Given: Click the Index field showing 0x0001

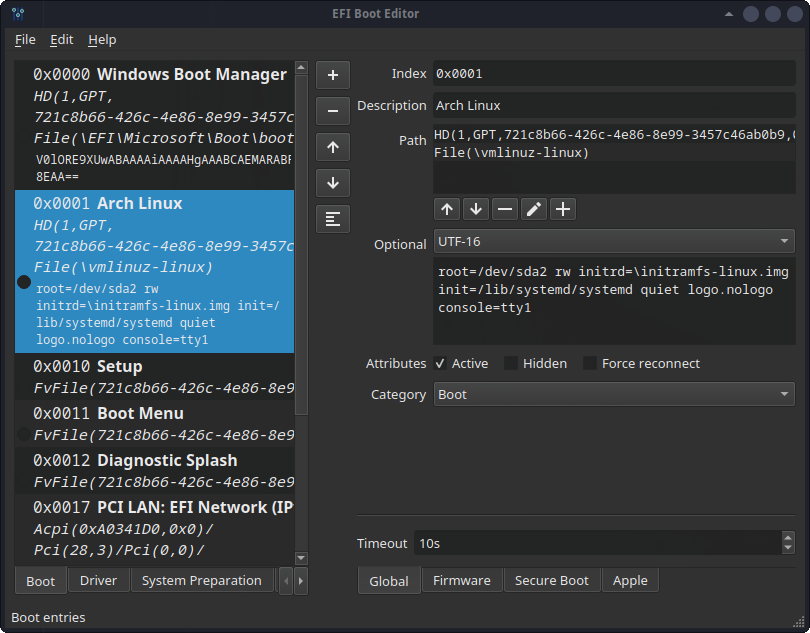Looking at the screenshot, I should click(614, 73).
